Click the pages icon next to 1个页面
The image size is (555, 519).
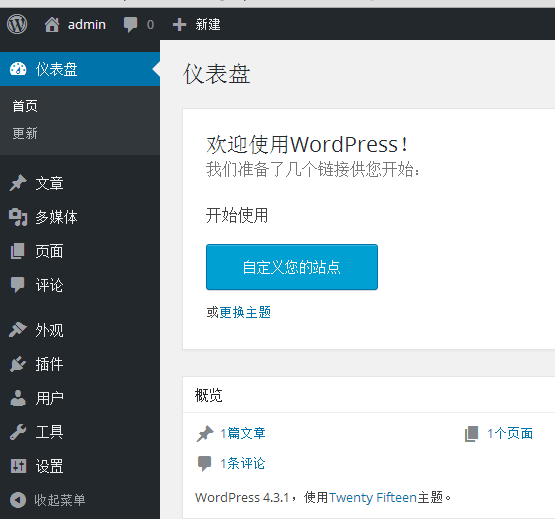tap(471, 434)
